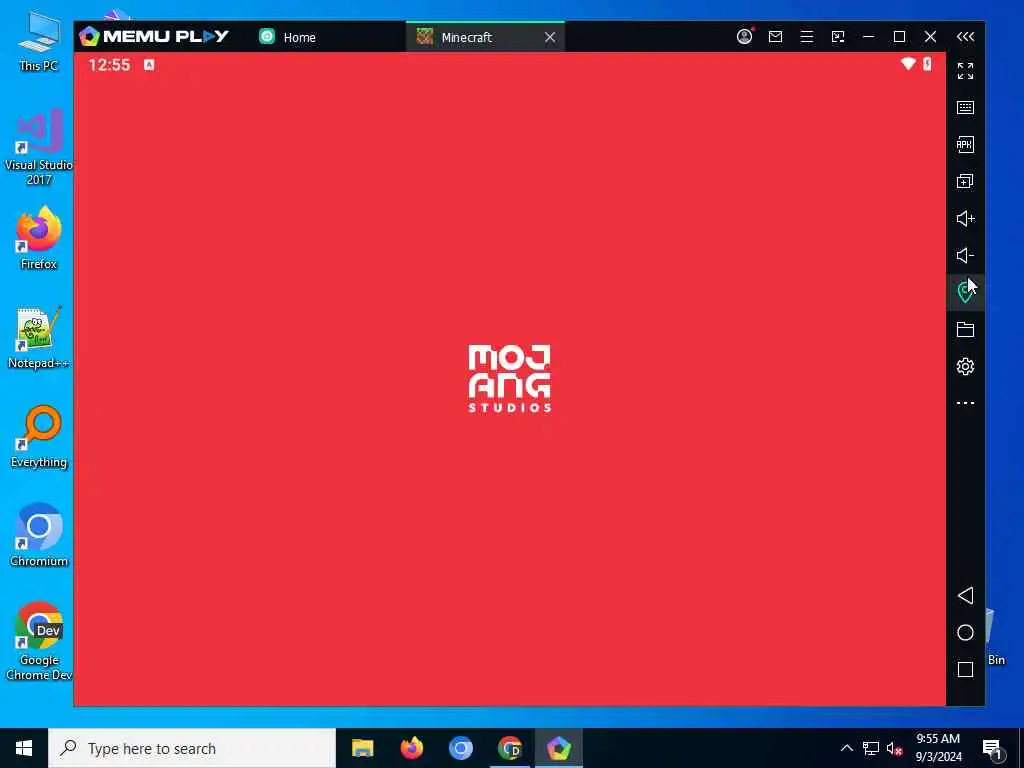Click the MEmu Play logo
The image size is (1024, 768).
pos(153,36)
